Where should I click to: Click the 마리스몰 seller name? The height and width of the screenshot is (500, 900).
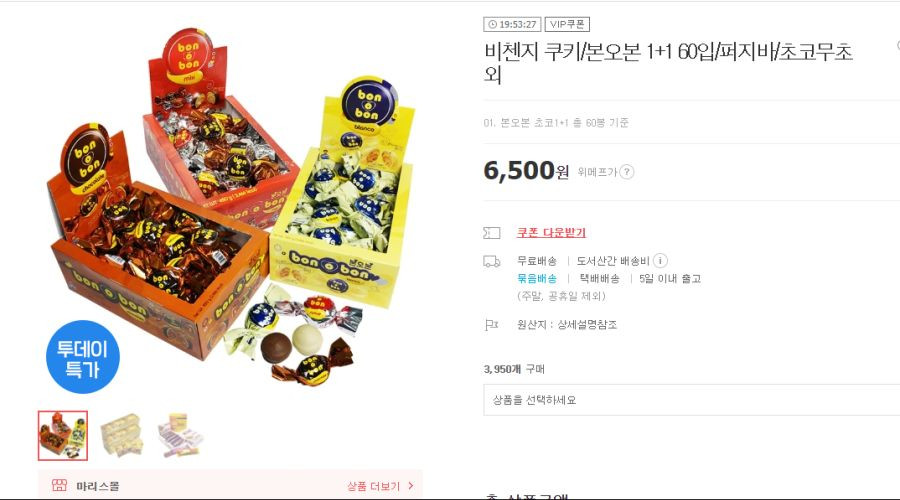[x=98, y=486]
